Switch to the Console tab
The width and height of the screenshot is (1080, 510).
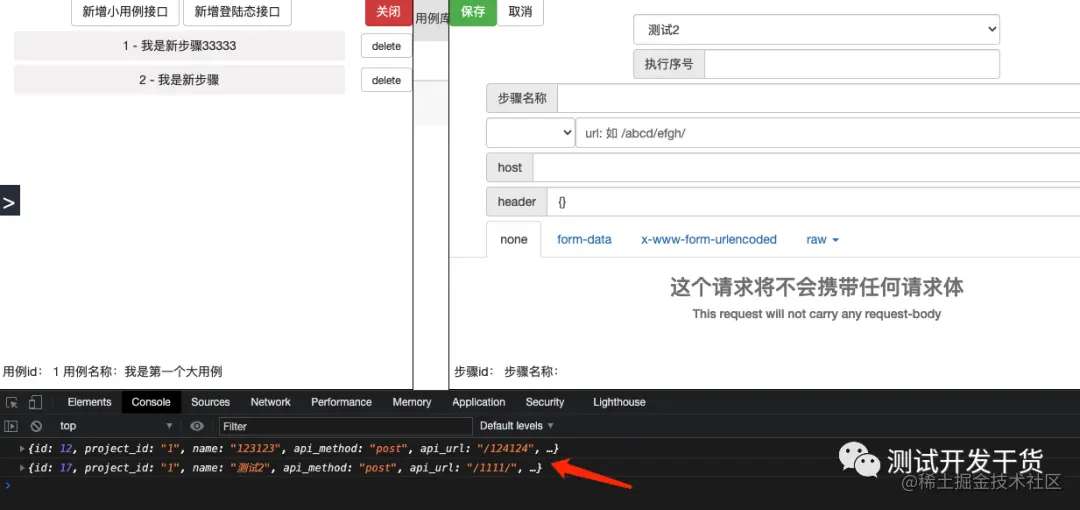click(151, 402)
